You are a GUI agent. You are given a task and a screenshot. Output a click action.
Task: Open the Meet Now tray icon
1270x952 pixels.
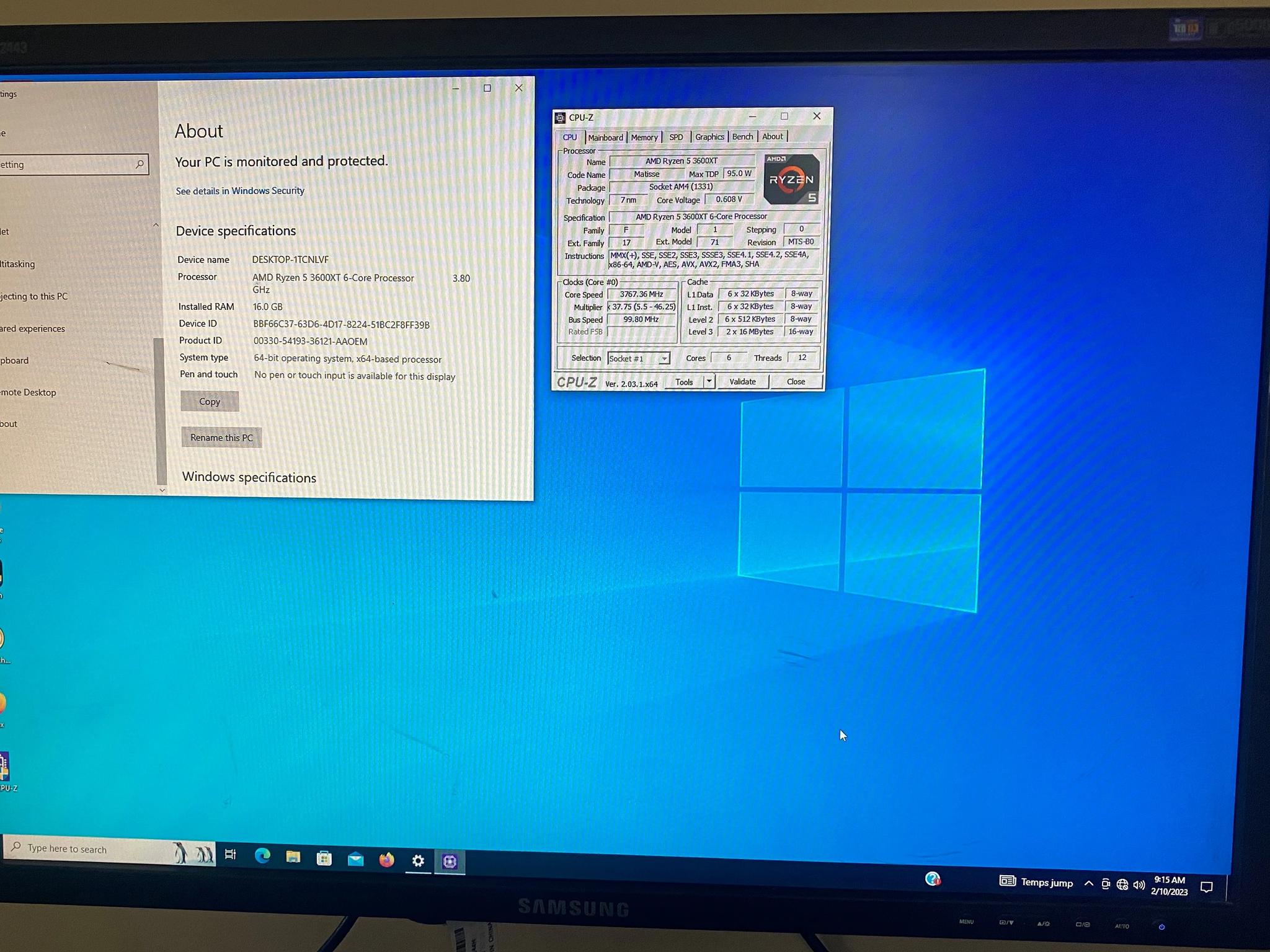pyautogui.click(x=1106, y=884)
